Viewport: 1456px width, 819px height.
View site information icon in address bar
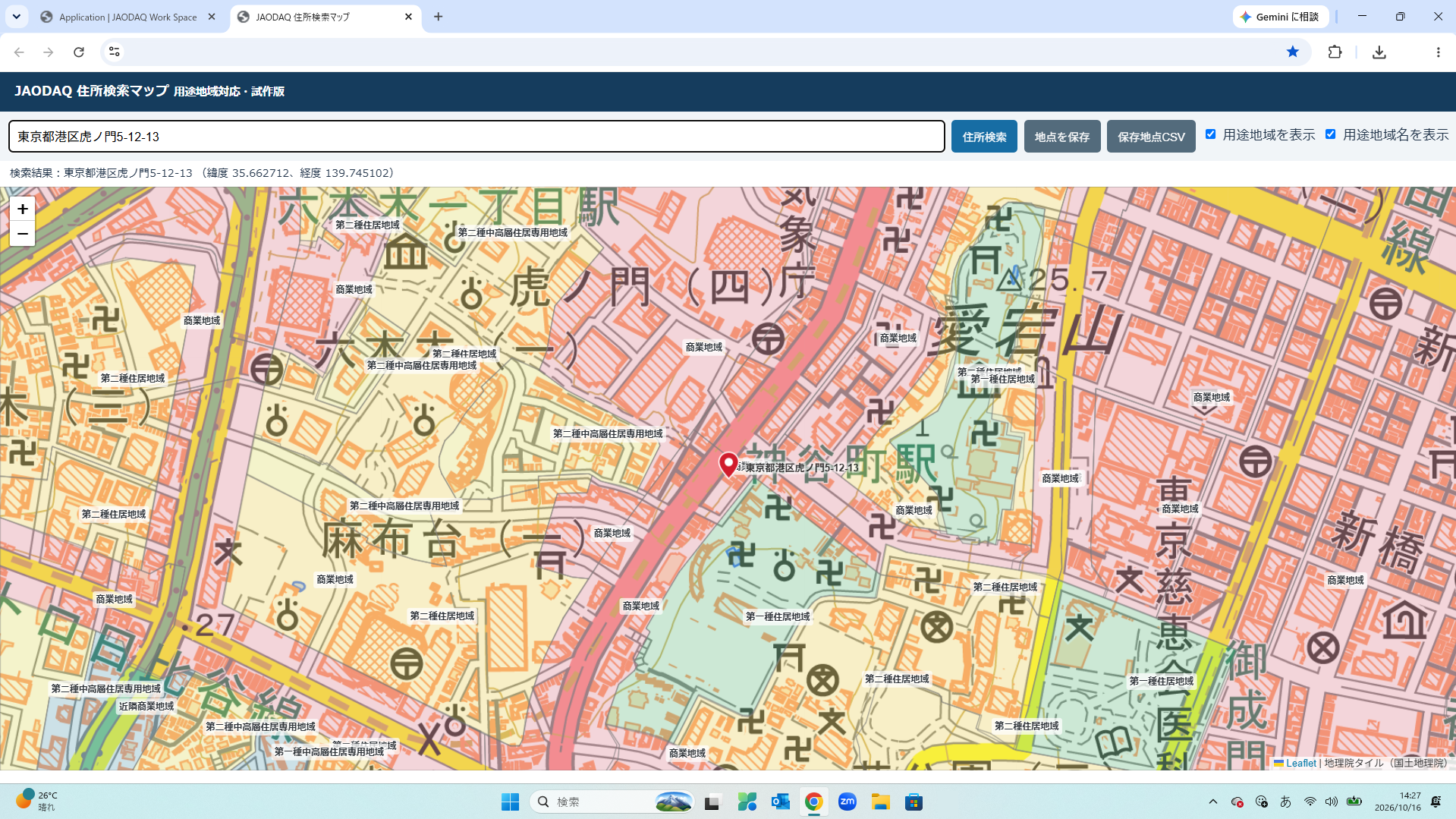[114, 52]
